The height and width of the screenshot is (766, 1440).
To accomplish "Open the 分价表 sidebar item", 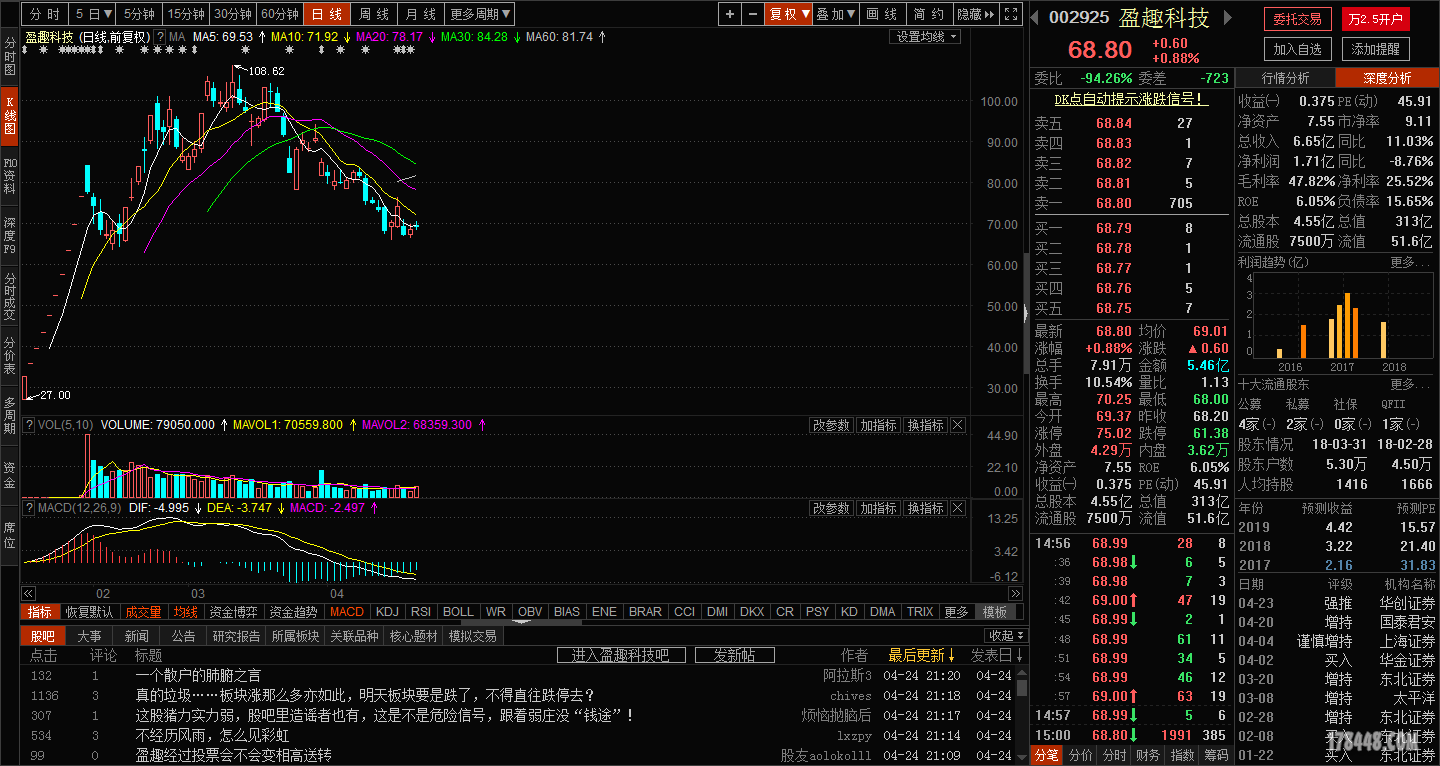I will 9,355.
